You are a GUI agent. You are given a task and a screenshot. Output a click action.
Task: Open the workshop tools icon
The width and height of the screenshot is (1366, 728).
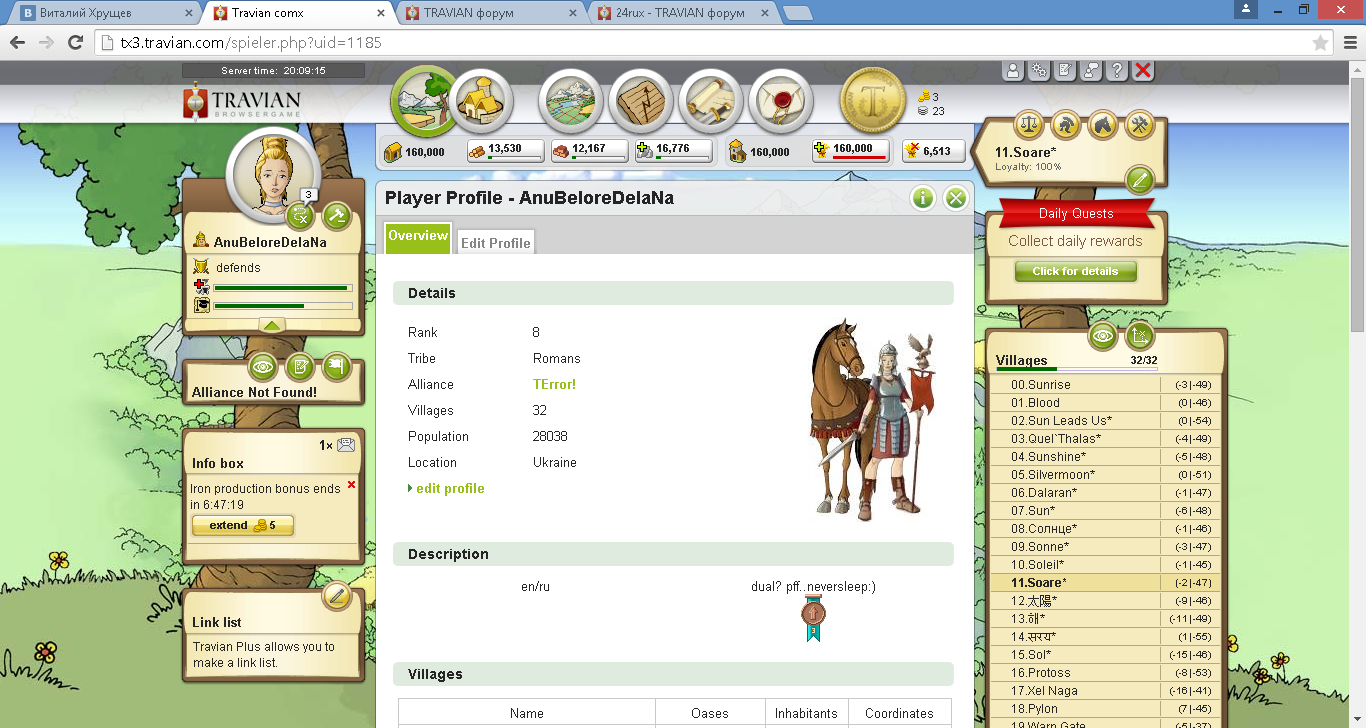[x=1140, y=125]
